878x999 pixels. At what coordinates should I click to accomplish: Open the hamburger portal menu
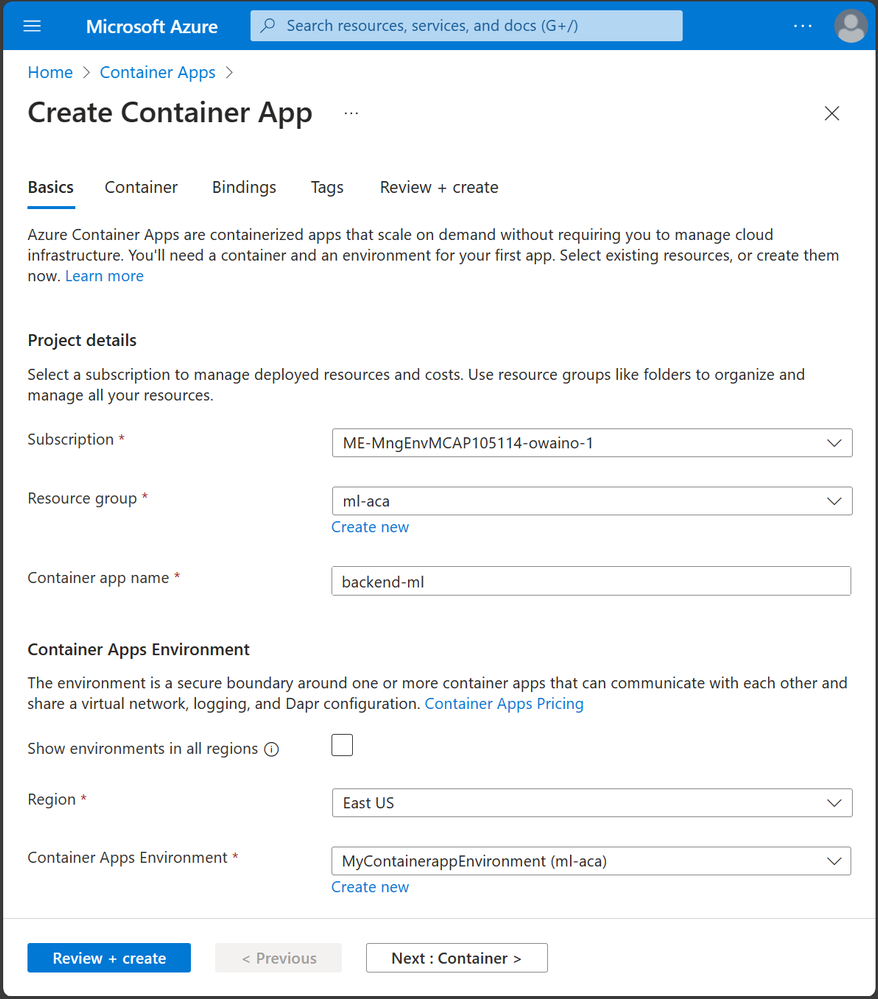click(x=32, y=26)
